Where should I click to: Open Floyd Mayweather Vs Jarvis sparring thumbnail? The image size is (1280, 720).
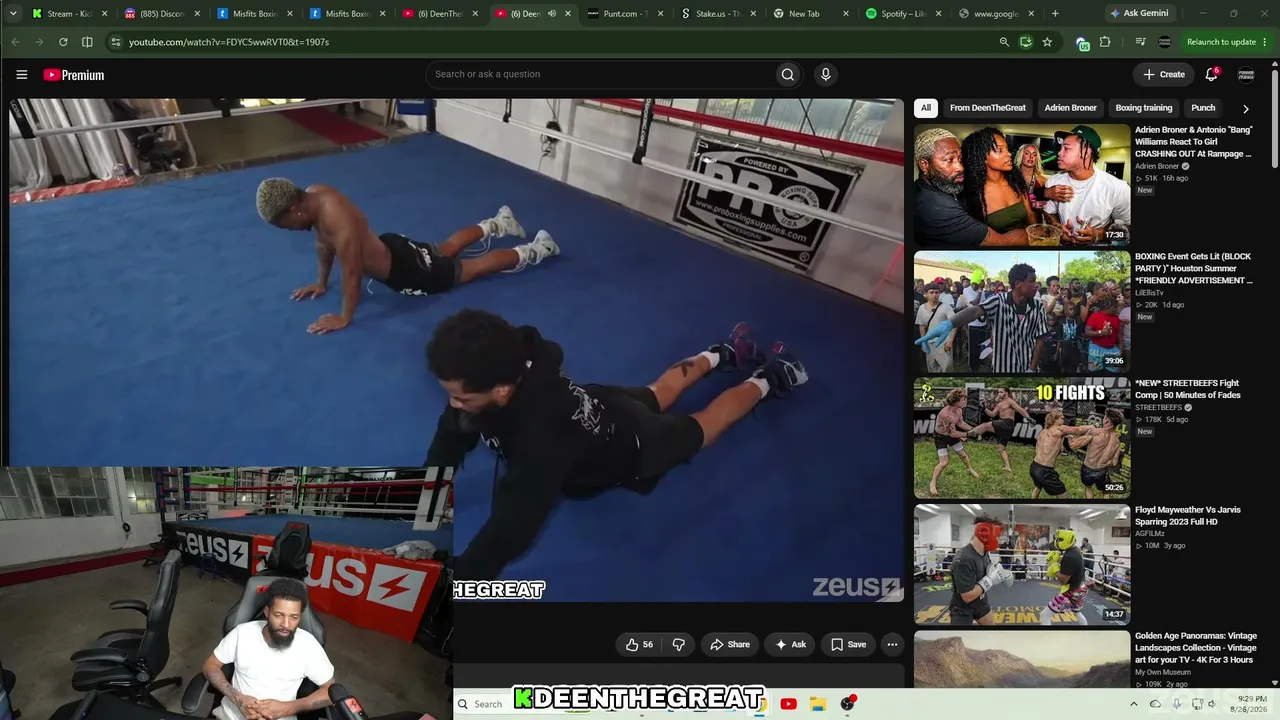tap(1022, 565)
